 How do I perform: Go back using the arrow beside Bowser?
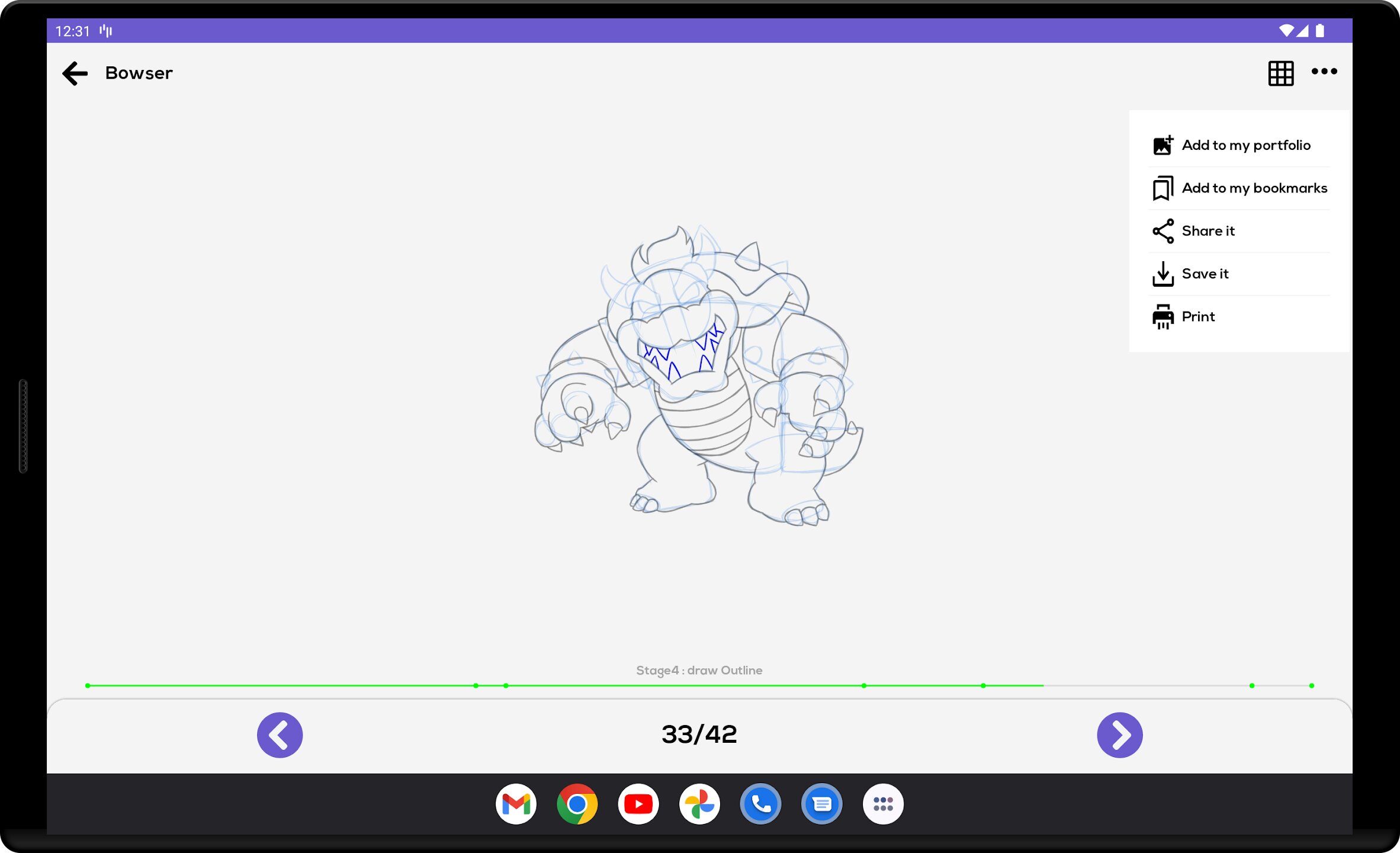click(75, 73)
